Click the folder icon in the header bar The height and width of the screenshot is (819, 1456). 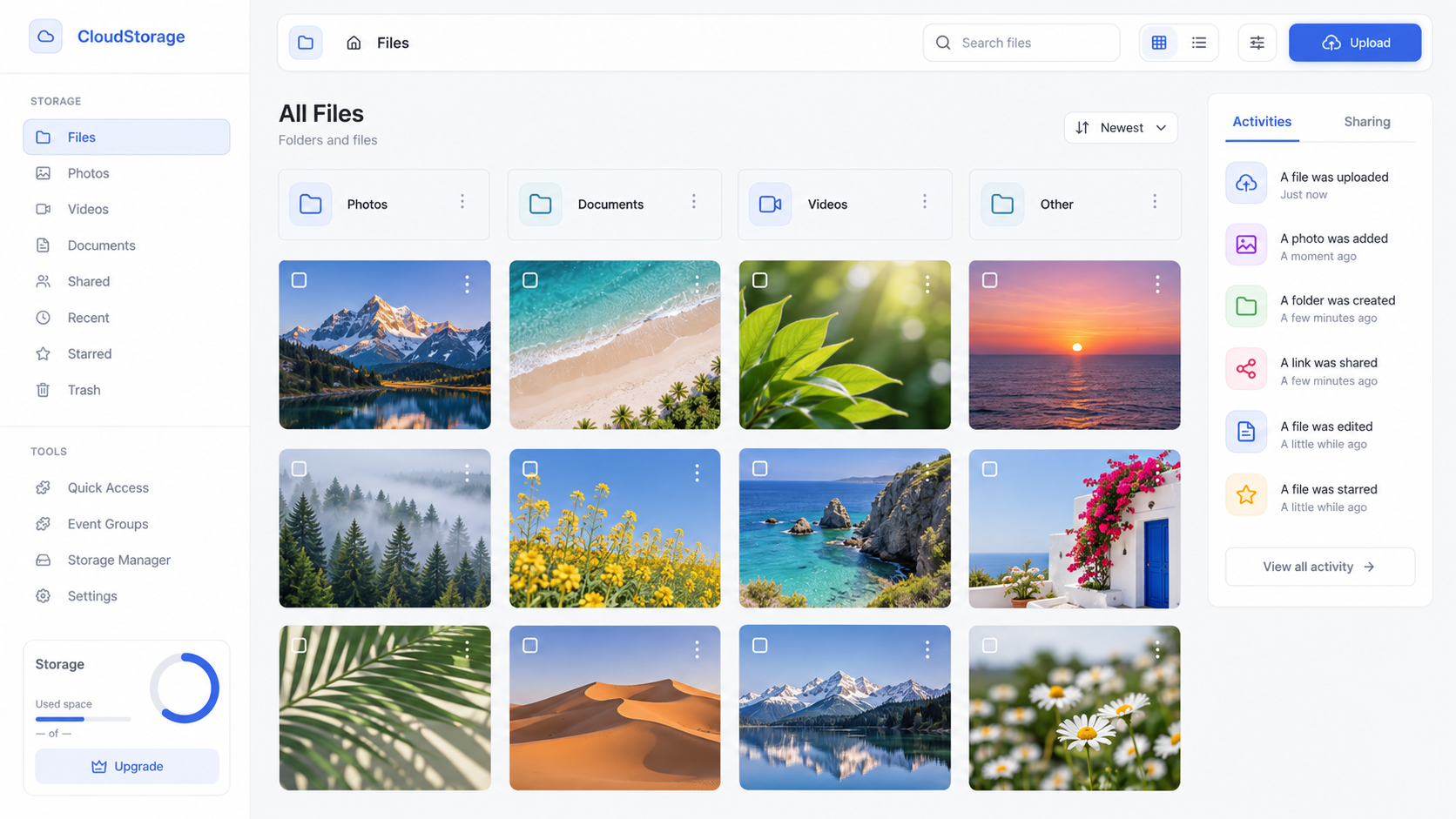point(306,43)
